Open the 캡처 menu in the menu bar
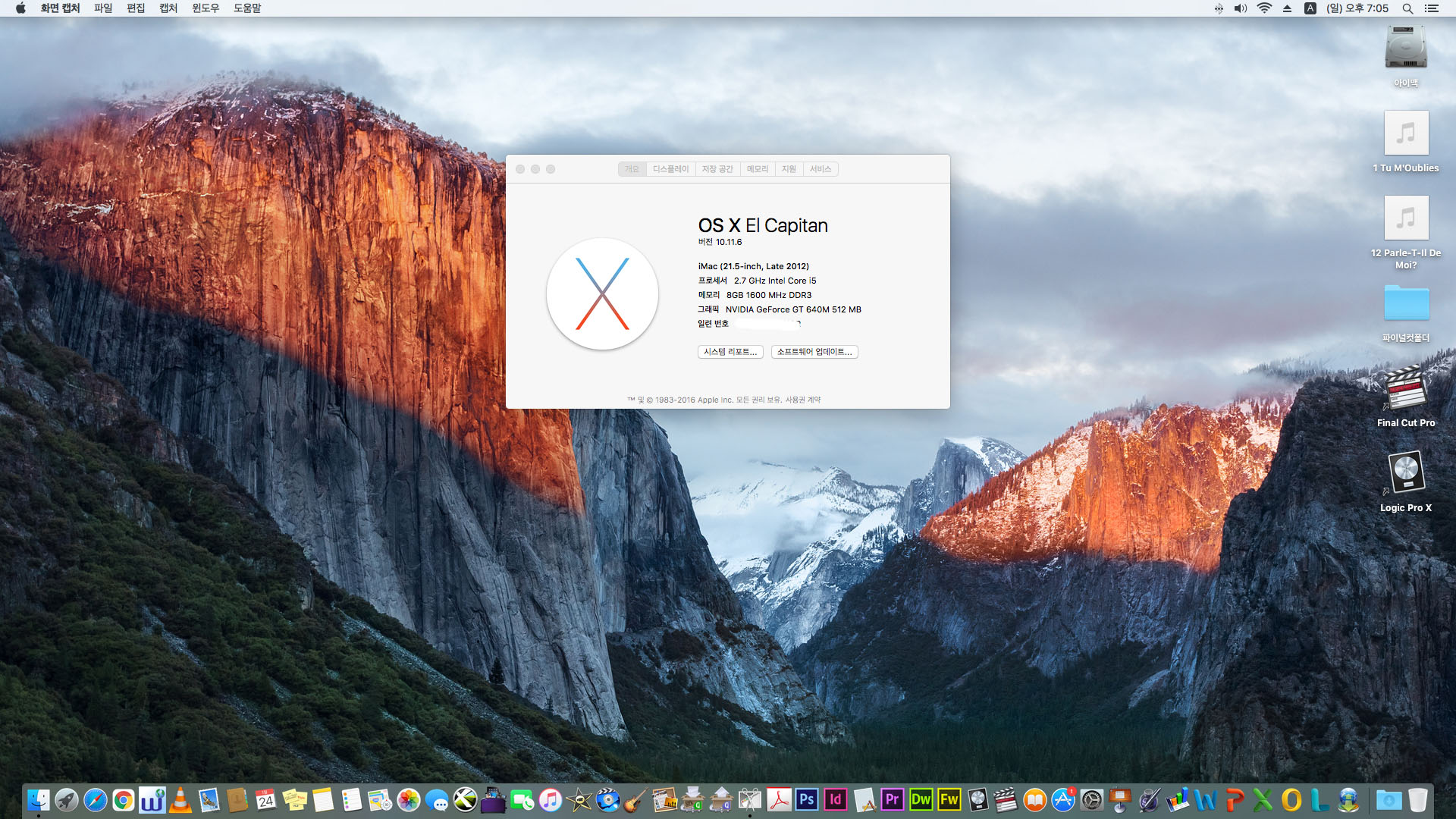 tap(168, 8)
